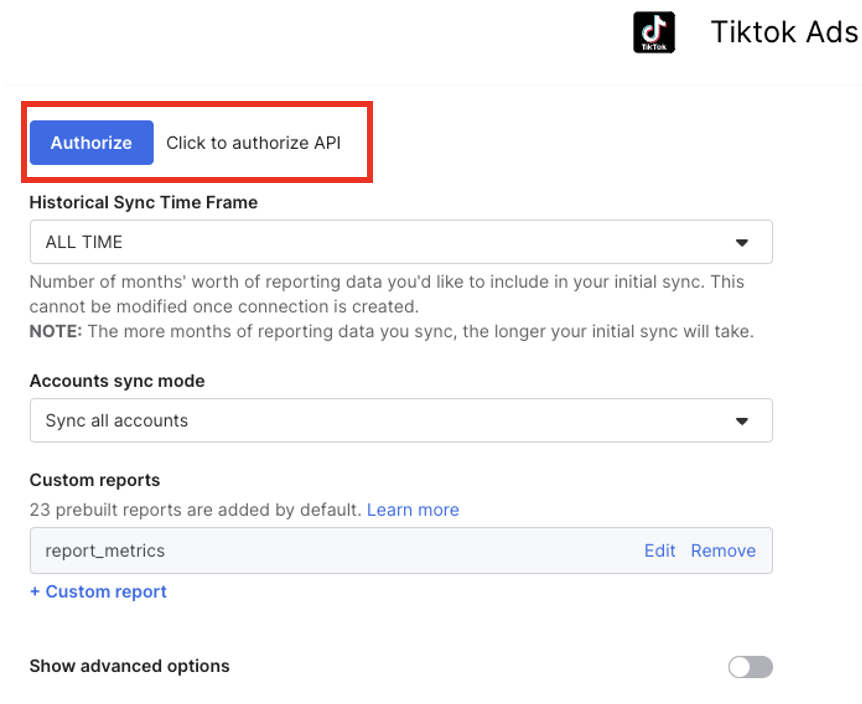Click the TikTok logo icon
Image resolution: width=862 pixels, height=704 pixels.
[654, 32]
